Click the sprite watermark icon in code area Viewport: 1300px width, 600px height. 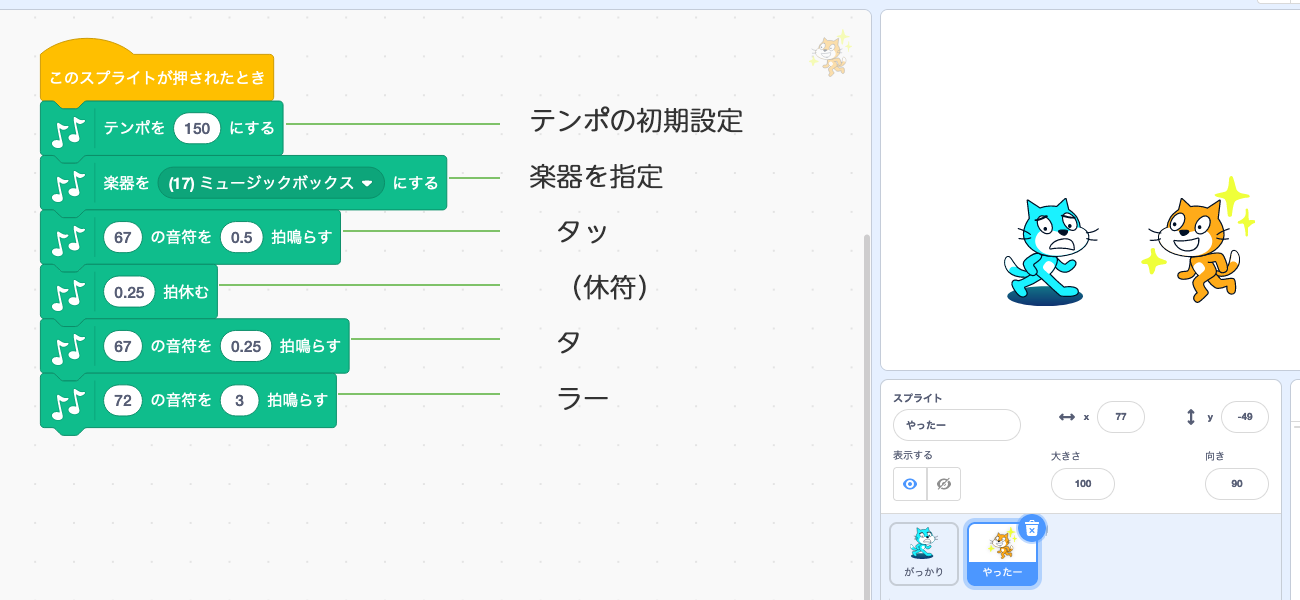[x=831, y=54]
